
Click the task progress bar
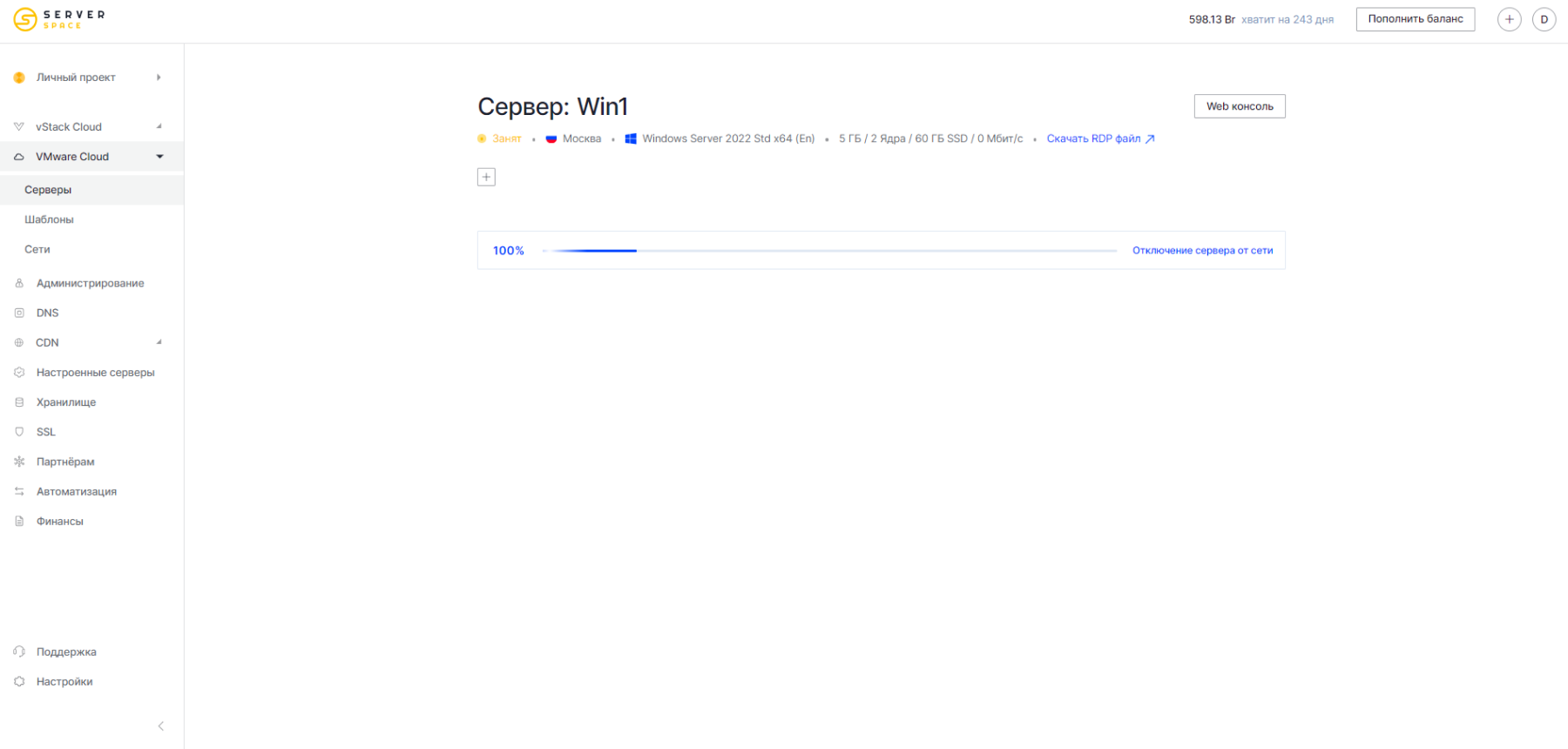click(829, 251)
